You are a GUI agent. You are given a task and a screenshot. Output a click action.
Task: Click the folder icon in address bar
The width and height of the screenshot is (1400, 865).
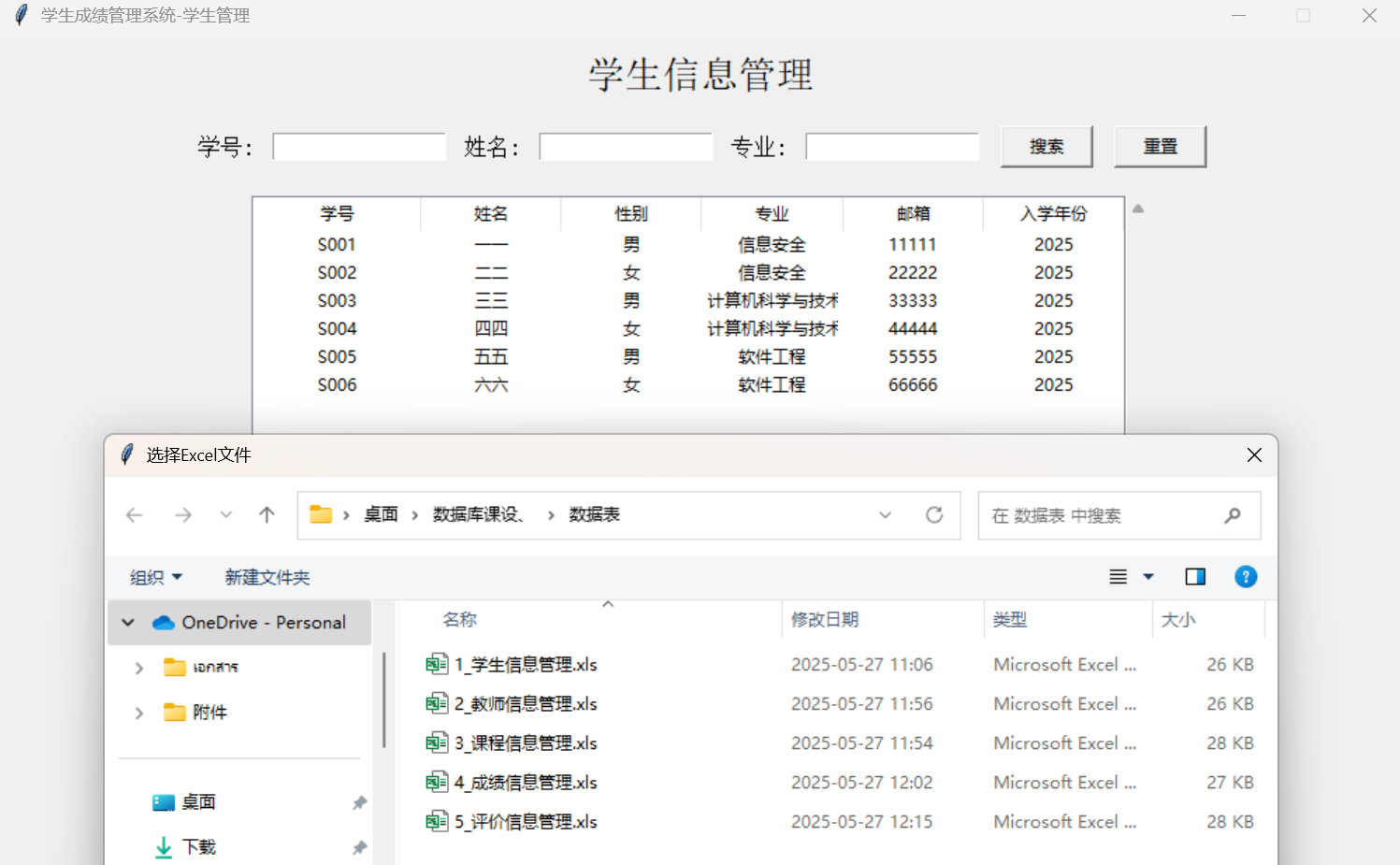tap(321, 514)
